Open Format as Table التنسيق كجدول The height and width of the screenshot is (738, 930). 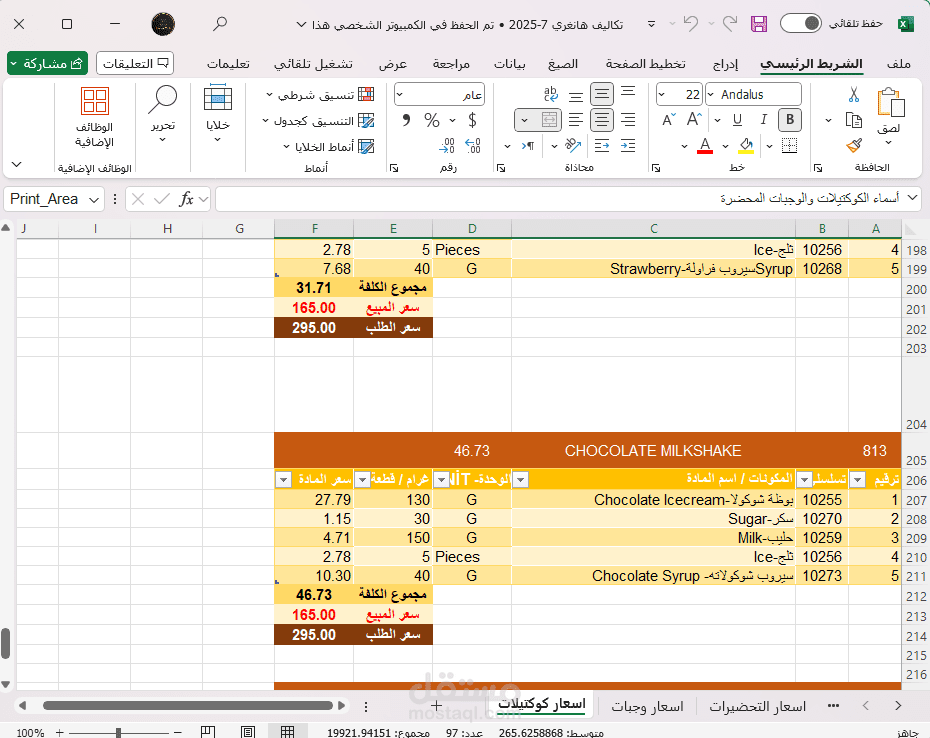click(x=319, y=121)
